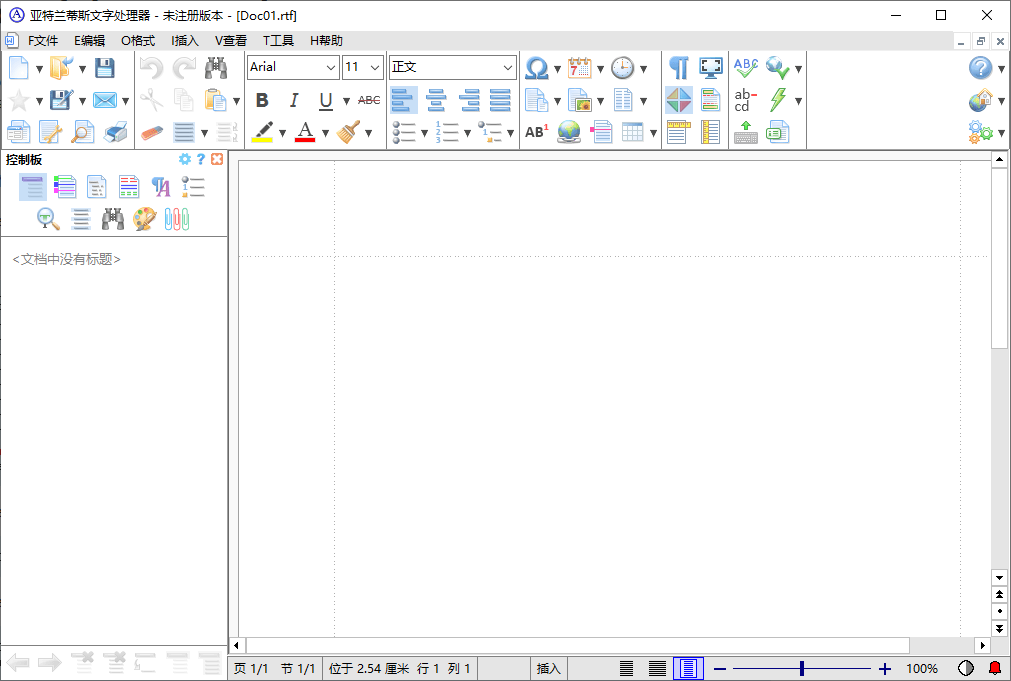Click the help question mark icon

point(981,68)
